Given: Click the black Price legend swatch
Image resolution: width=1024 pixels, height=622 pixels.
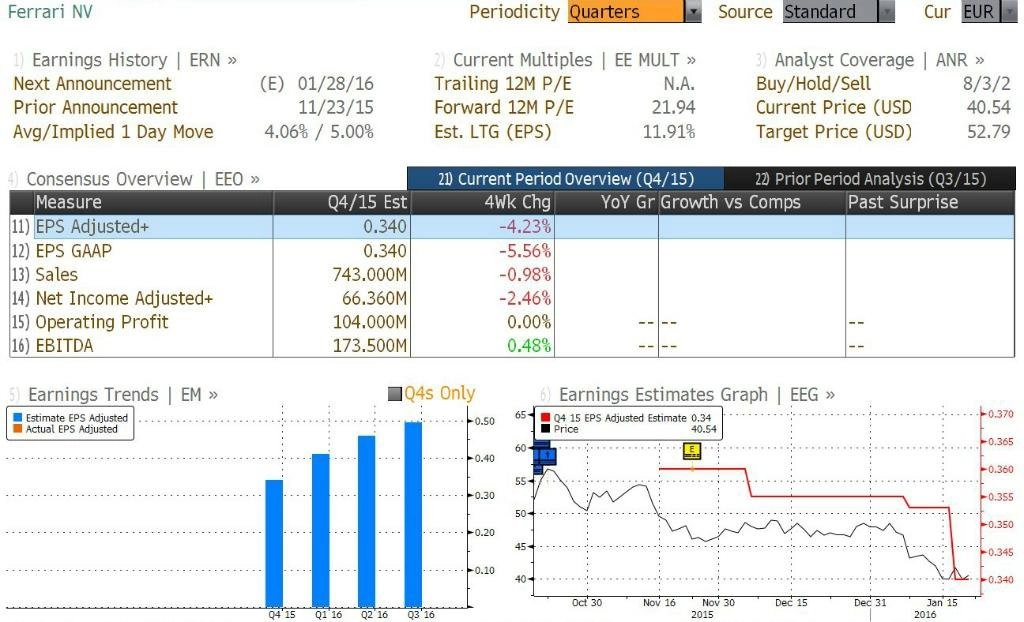Looking at the screenshot, I should pos(545,429).
